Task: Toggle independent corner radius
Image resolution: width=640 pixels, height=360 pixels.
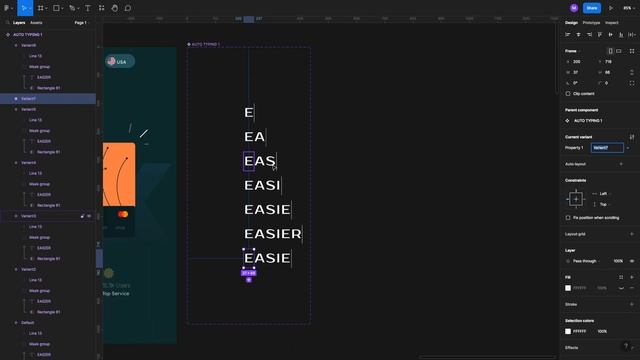Action: (x=632, y=83)
